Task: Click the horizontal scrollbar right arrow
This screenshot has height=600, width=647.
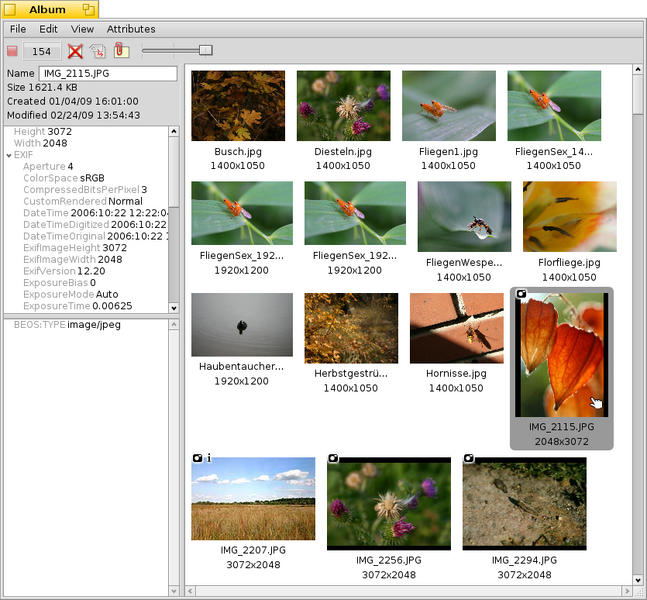Action: pyautogui.click(x=627, y=591)
